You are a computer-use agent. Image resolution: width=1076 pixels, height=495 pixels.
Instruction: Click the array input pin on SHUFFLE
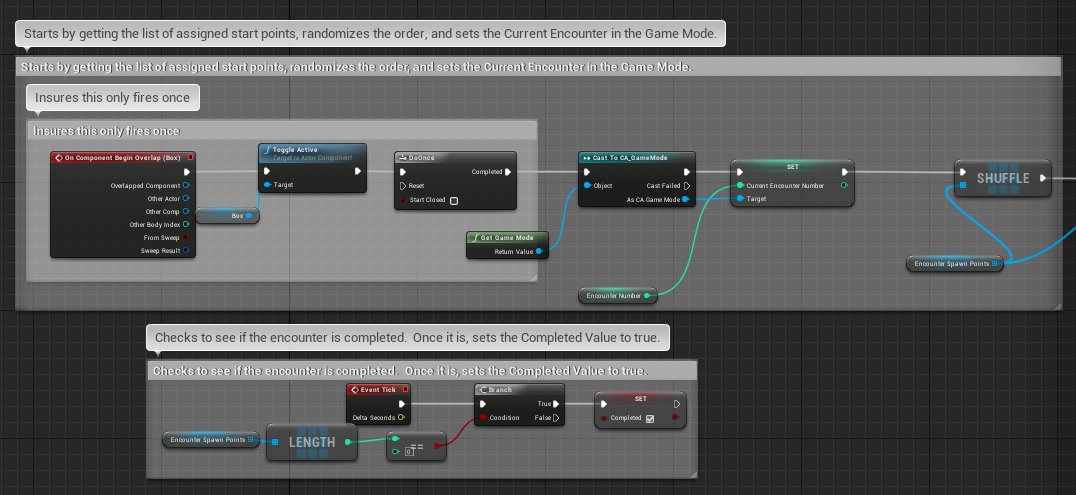coord(963,185)
